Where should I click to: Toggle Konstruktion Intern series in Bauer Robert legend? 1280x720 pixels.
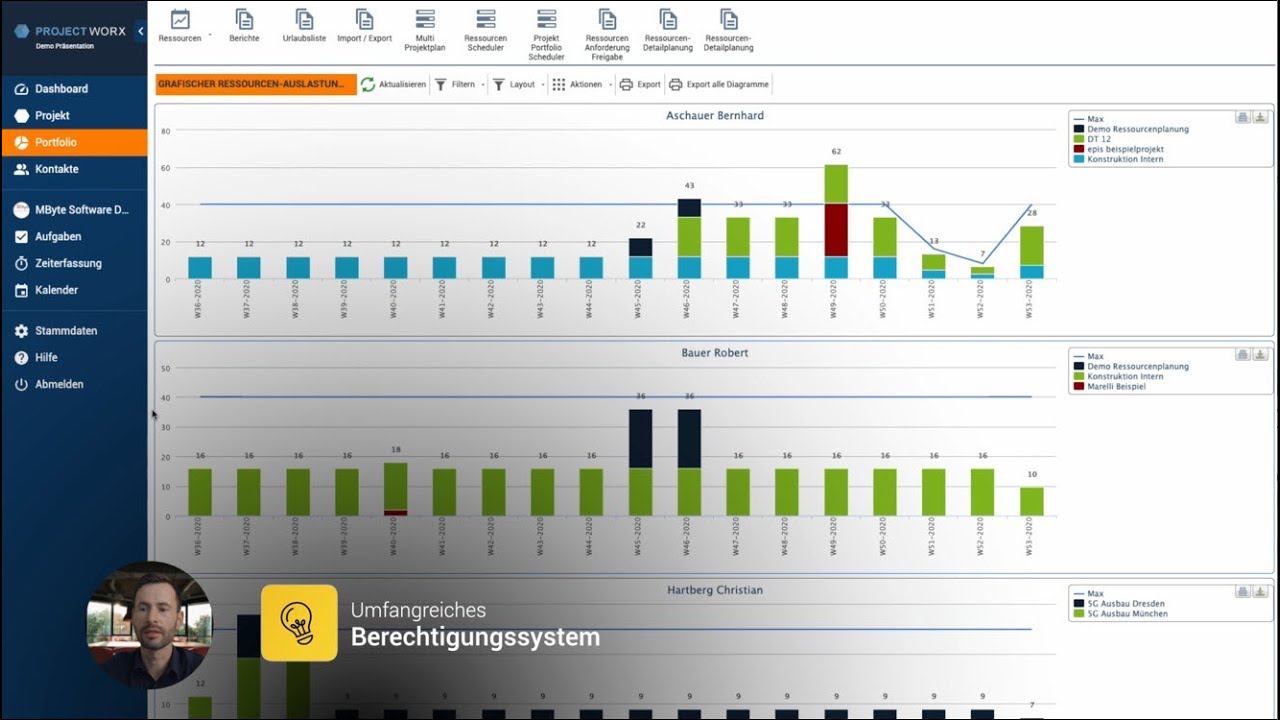click(x=1125, y=376)
